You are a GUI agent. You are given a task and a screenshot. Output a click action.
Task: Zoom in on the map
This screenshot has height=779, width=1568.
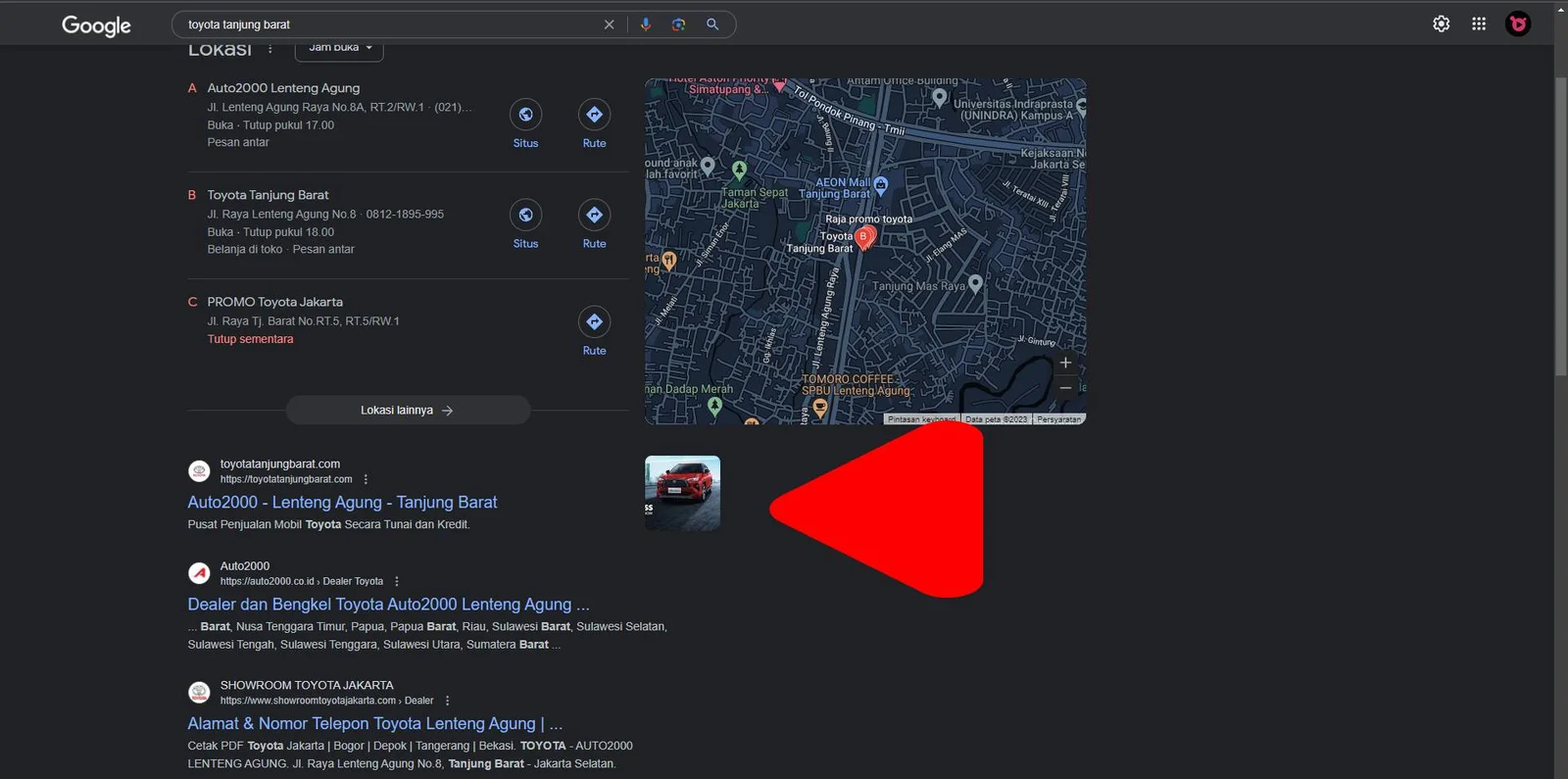[1065, 363]
